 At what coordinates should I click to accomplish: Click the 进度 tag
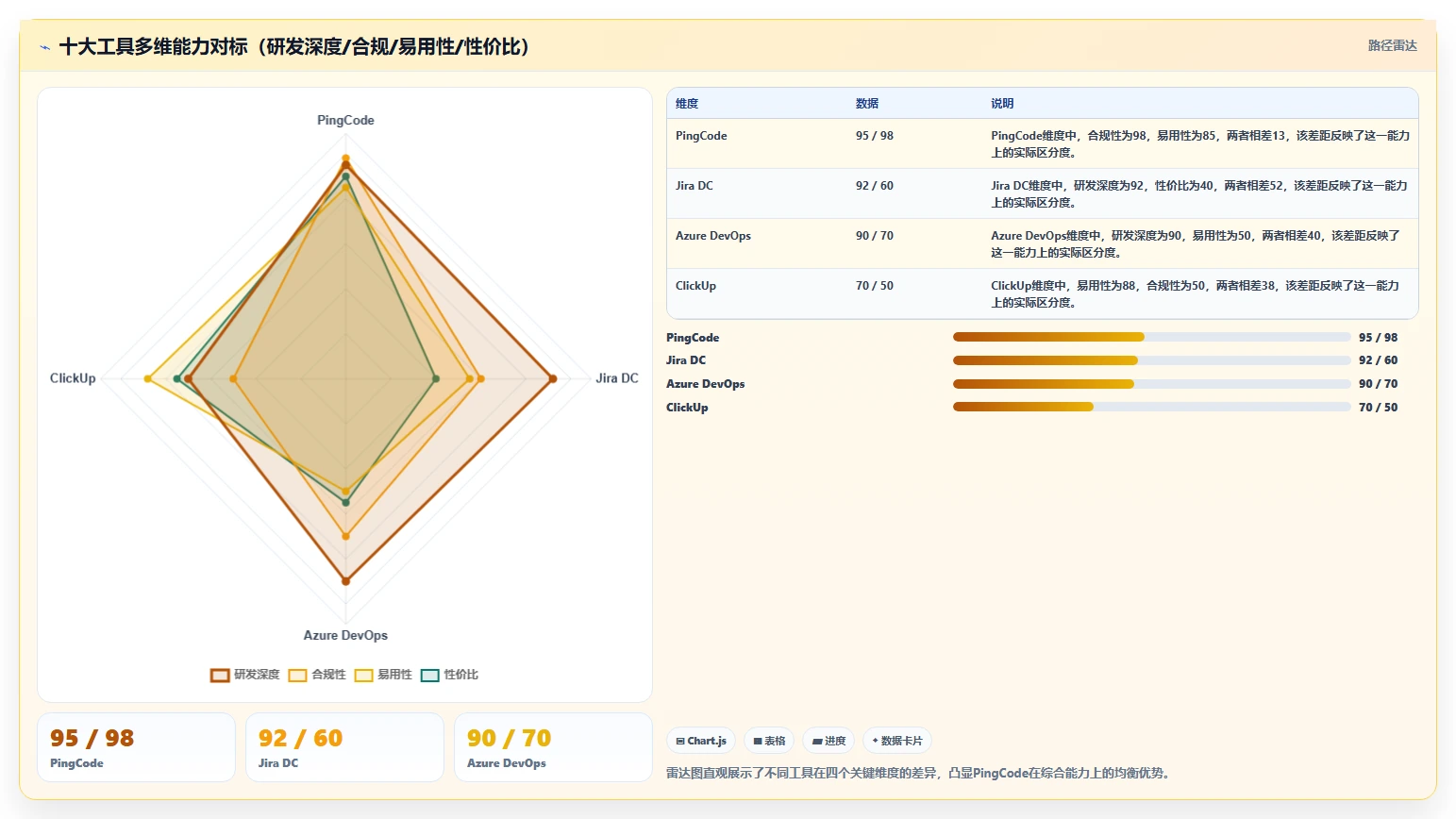click(828, 741)
